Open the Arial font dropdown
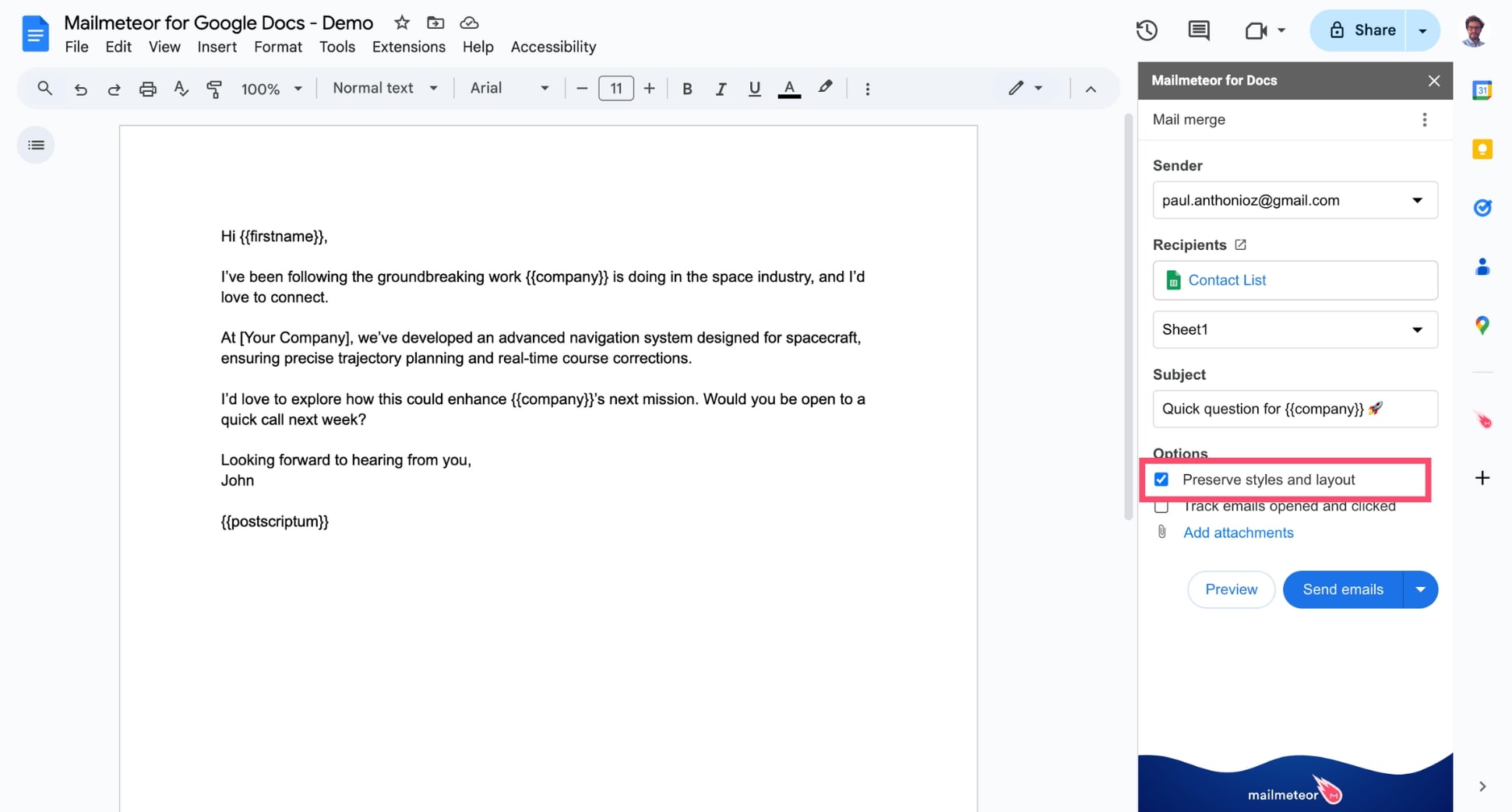Viewport: 1512px width, 812px height. (x=509, y=88)
